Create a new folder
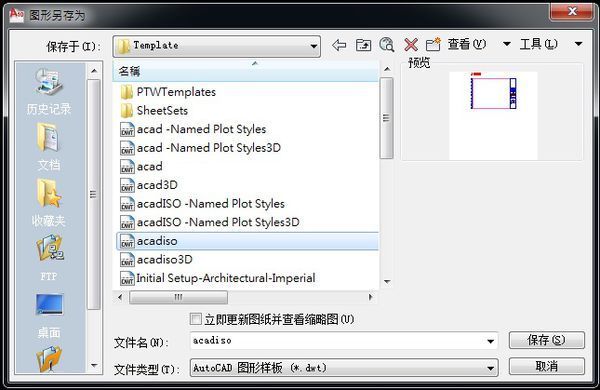 [433, 44]
